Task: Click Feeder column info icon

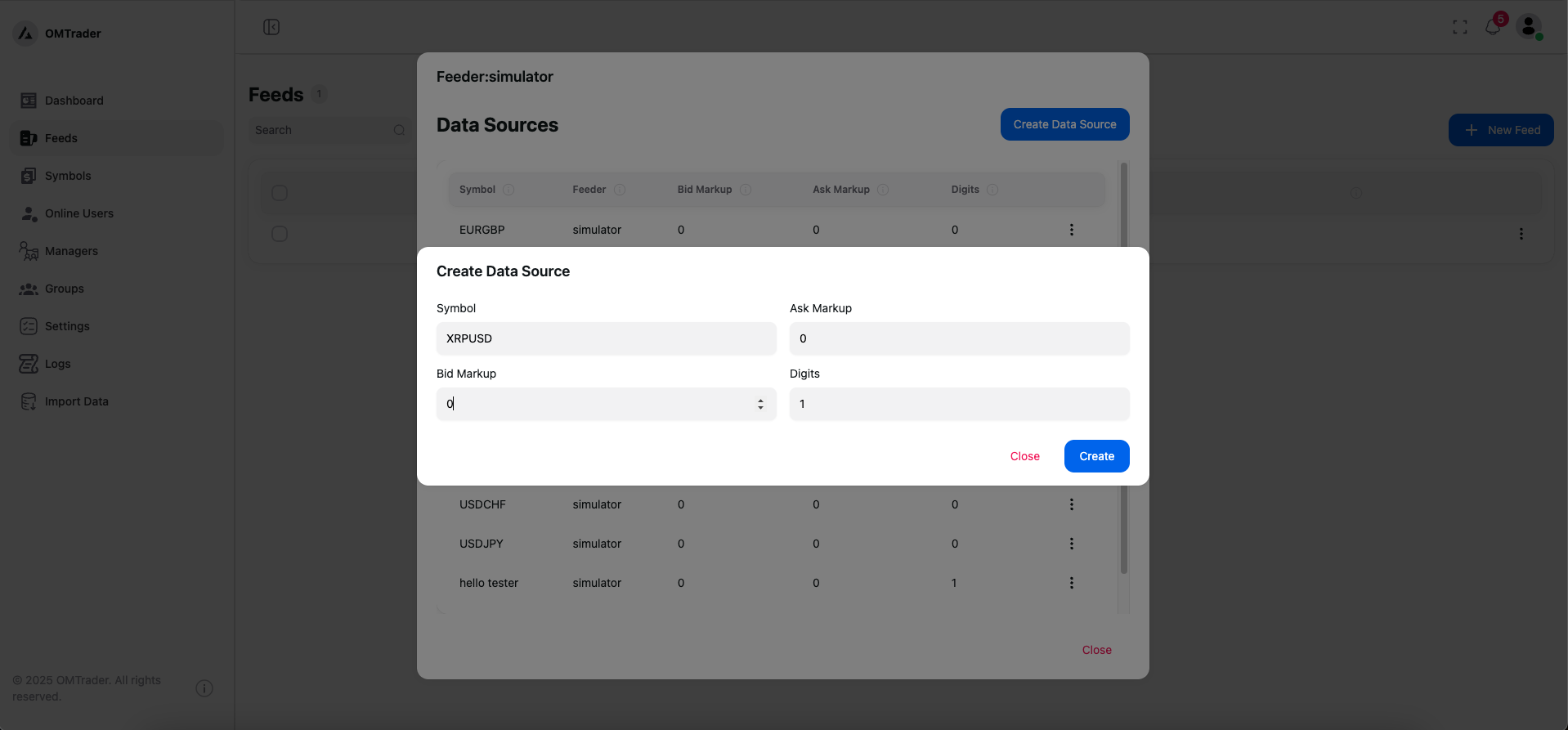Action: pos(620,190)
